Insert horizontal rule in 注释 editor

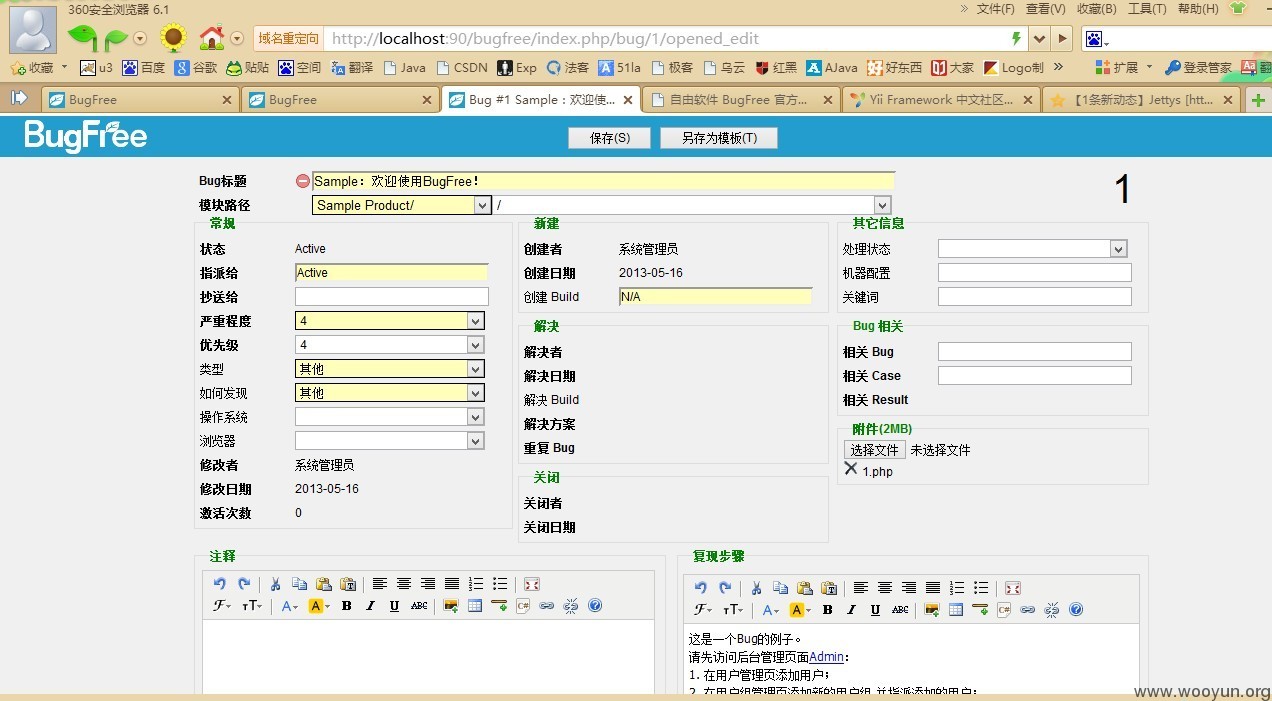tap(499, 606)
